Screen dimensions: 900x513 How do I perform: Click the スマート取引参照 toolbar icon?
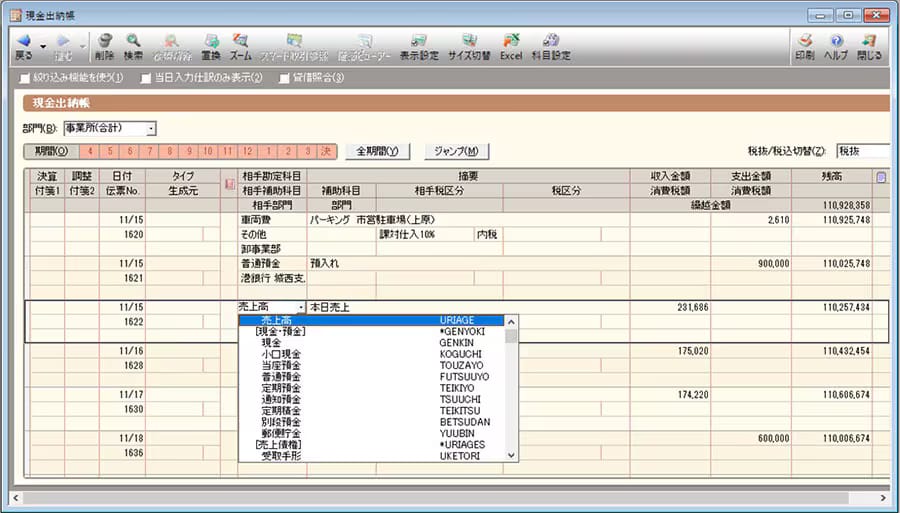(x=294, y=41)
